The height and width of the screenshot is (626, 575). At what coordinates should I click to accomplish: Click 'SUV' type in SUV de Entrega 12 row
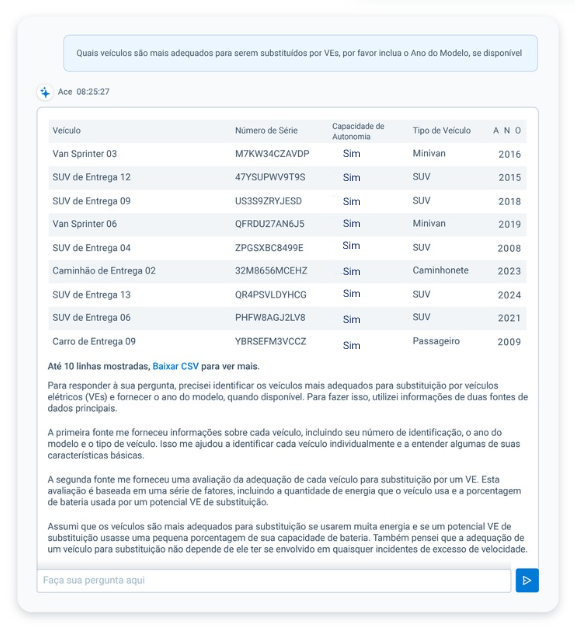click(421, 177)
